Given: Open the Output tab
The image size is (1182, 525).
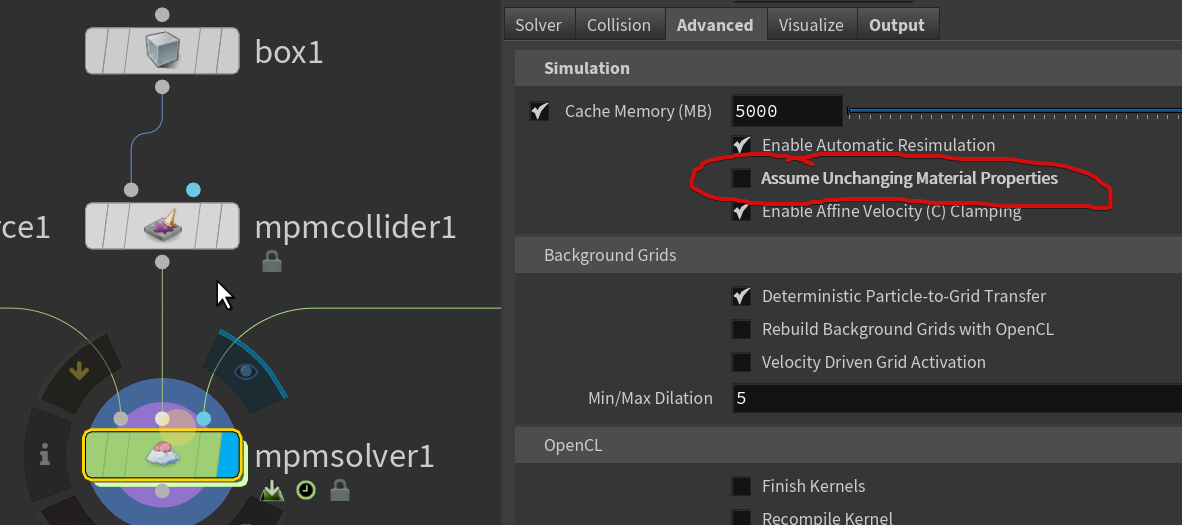Looking at the screenshot, I should [897, 25].
